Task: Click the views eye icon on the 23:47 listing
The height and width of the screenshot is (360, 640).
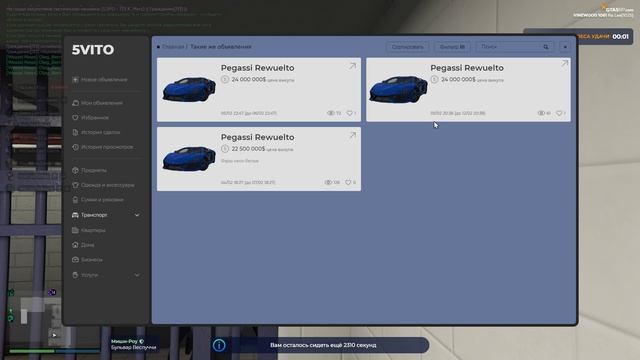Action: [331, 113]
